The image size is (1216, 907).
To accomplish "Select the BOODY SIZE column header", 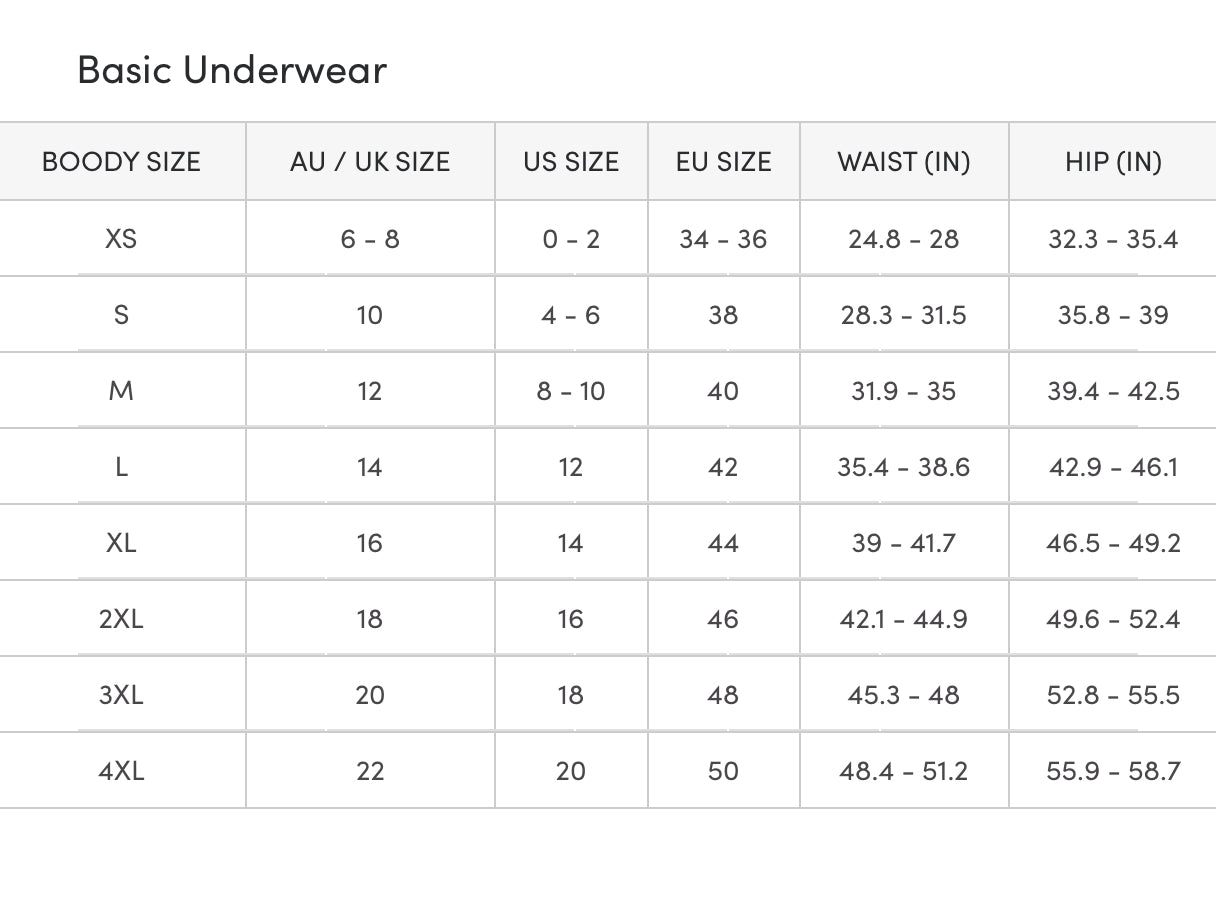I will click(121, 162).
